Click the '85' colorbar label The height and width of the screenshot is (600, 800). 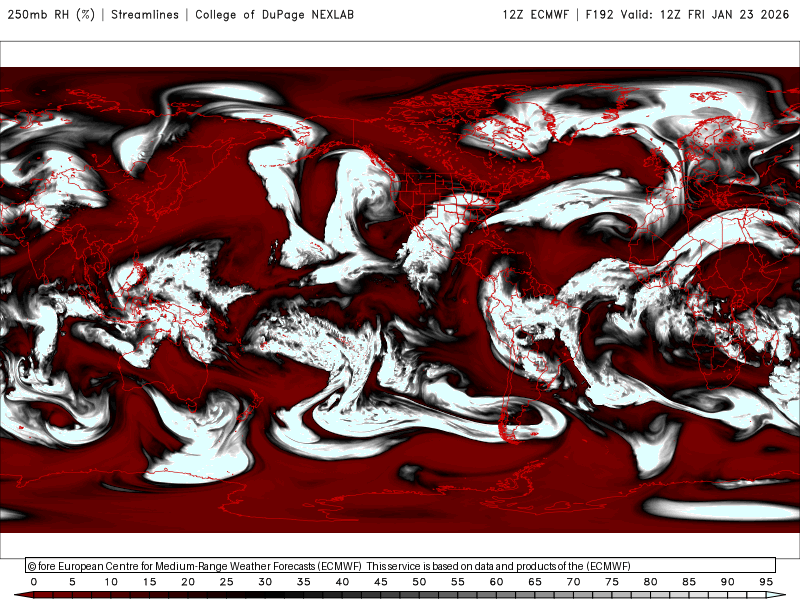click(x=689, y=582)
